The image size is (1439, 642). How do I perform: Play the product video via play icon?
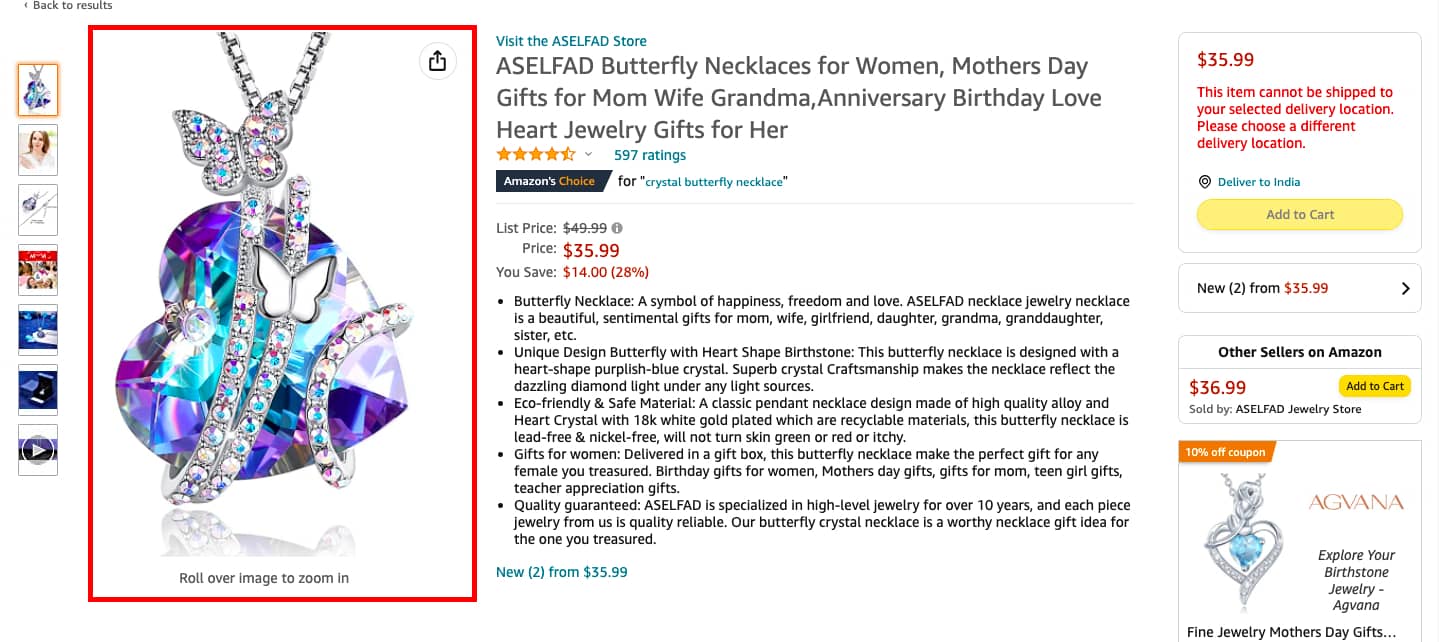(x=37, y=449)
